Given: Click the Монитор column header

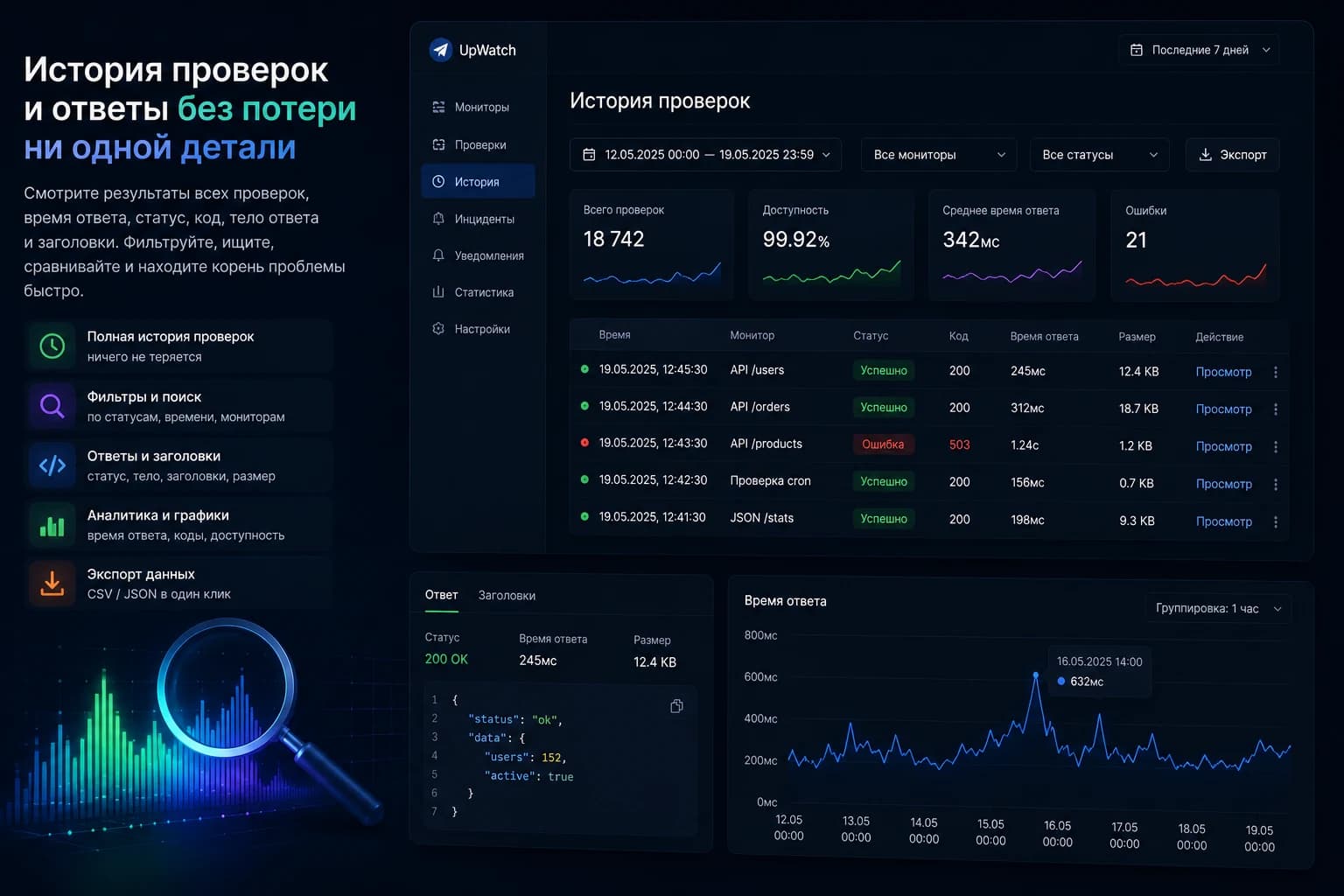Looking at the screenshot, I should pos(752,335).
